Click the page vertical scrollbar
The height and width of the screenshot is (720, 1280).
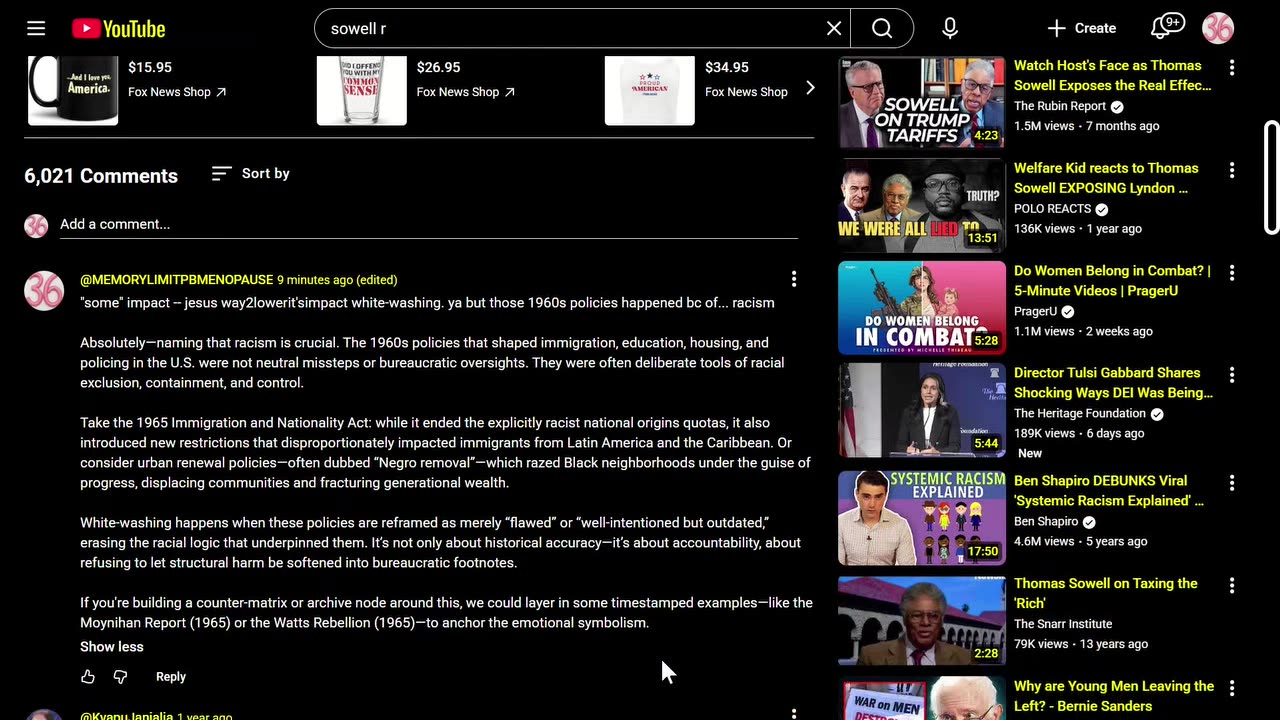(1272, 178)
